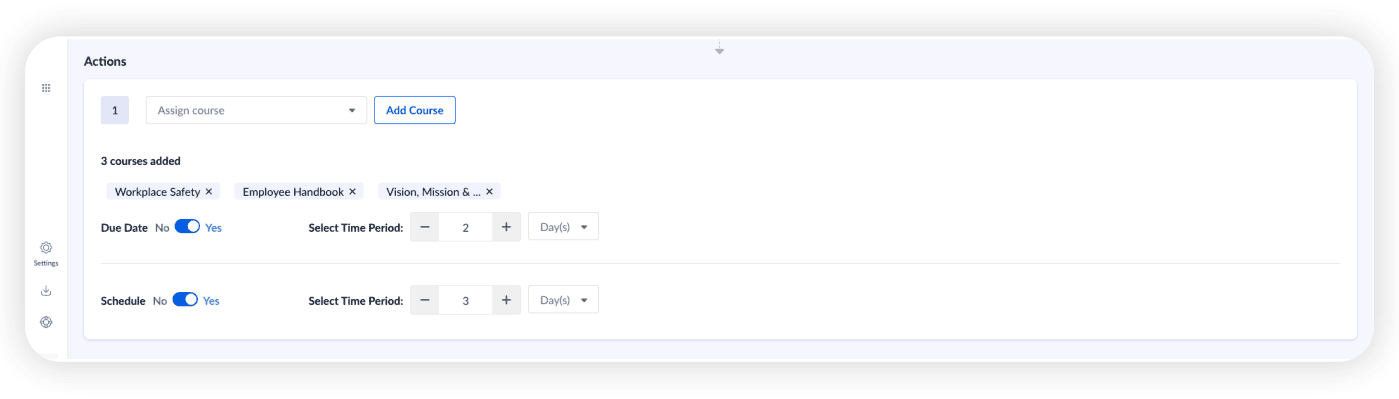
Task: Open Settings gear in sidebar
Action: (x=46, y=247)
